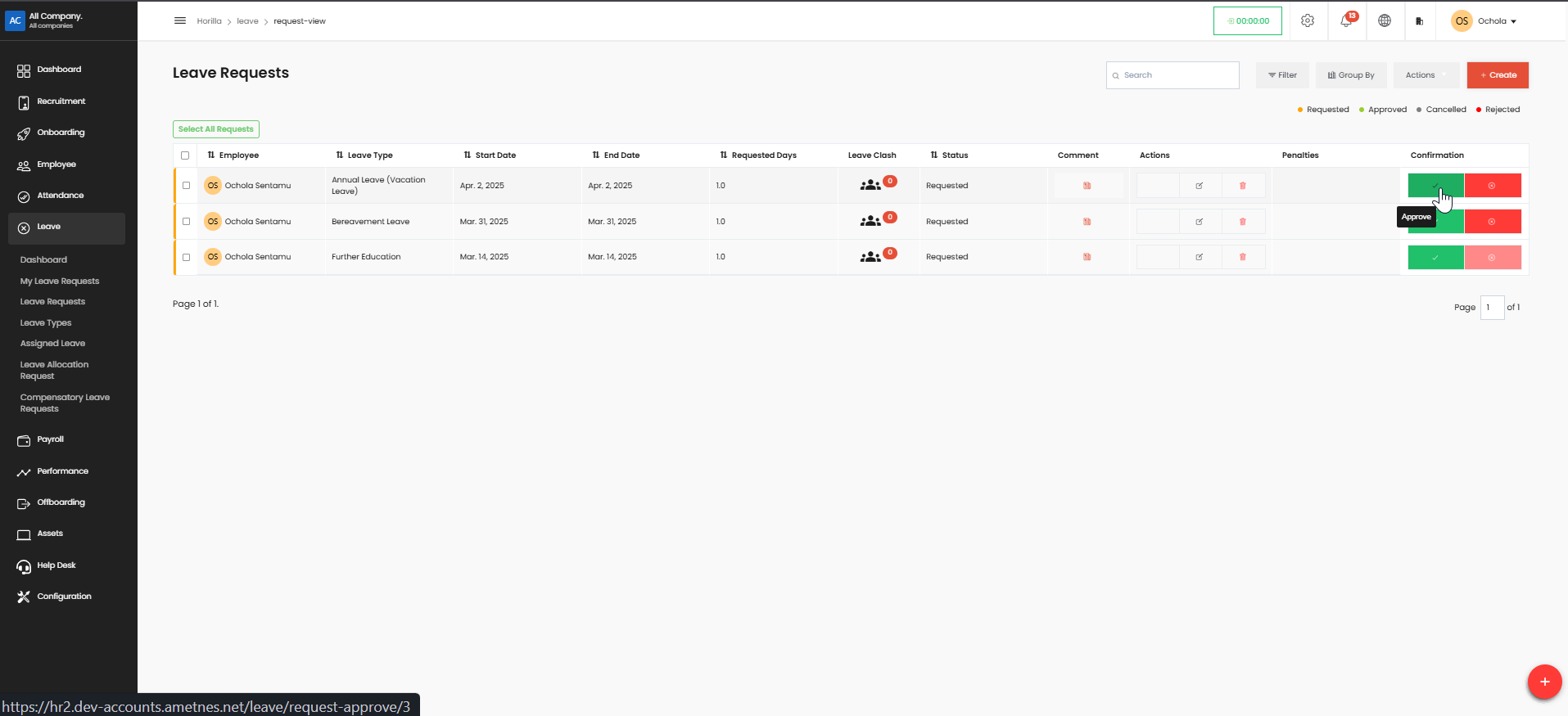
Task: Filter by Rejected status legend
Action: point(1498,110)
